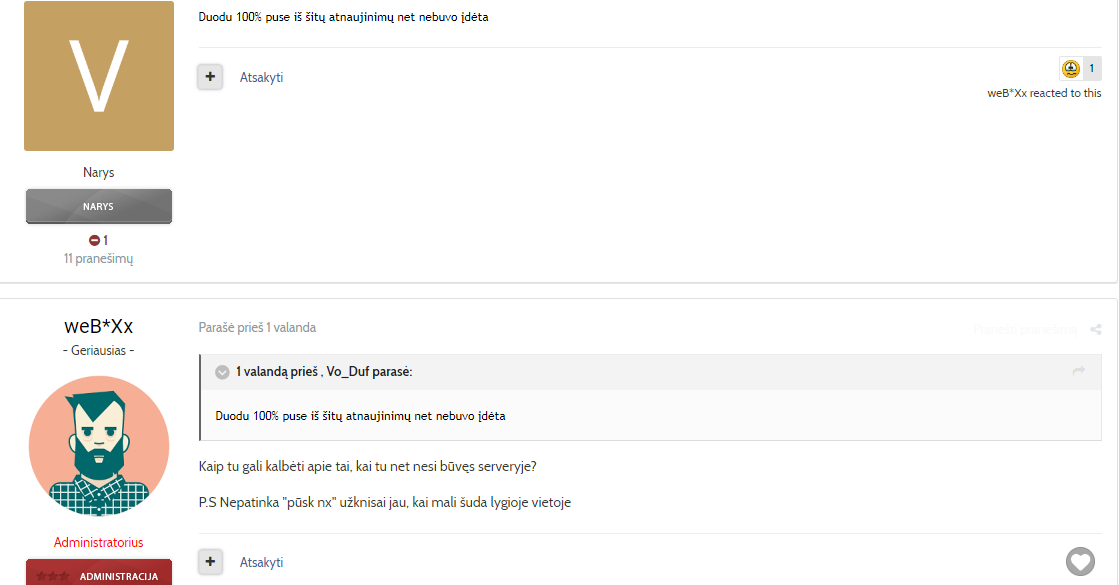Click Atsakyti under weB*Xx's post
Viewport: 1119px width, 585px height.
click(261, 563)
